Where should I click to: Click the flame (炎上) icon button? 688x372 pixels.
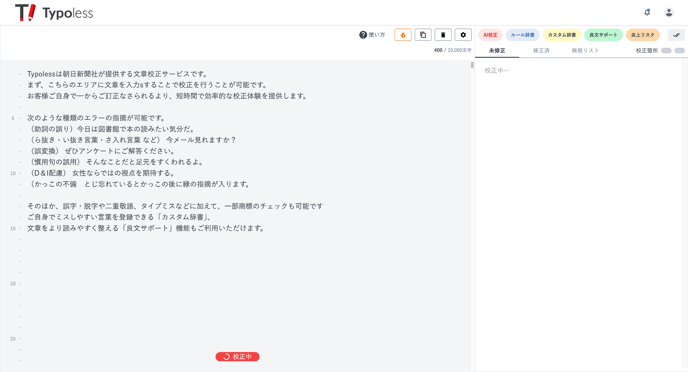pos(403,35)
